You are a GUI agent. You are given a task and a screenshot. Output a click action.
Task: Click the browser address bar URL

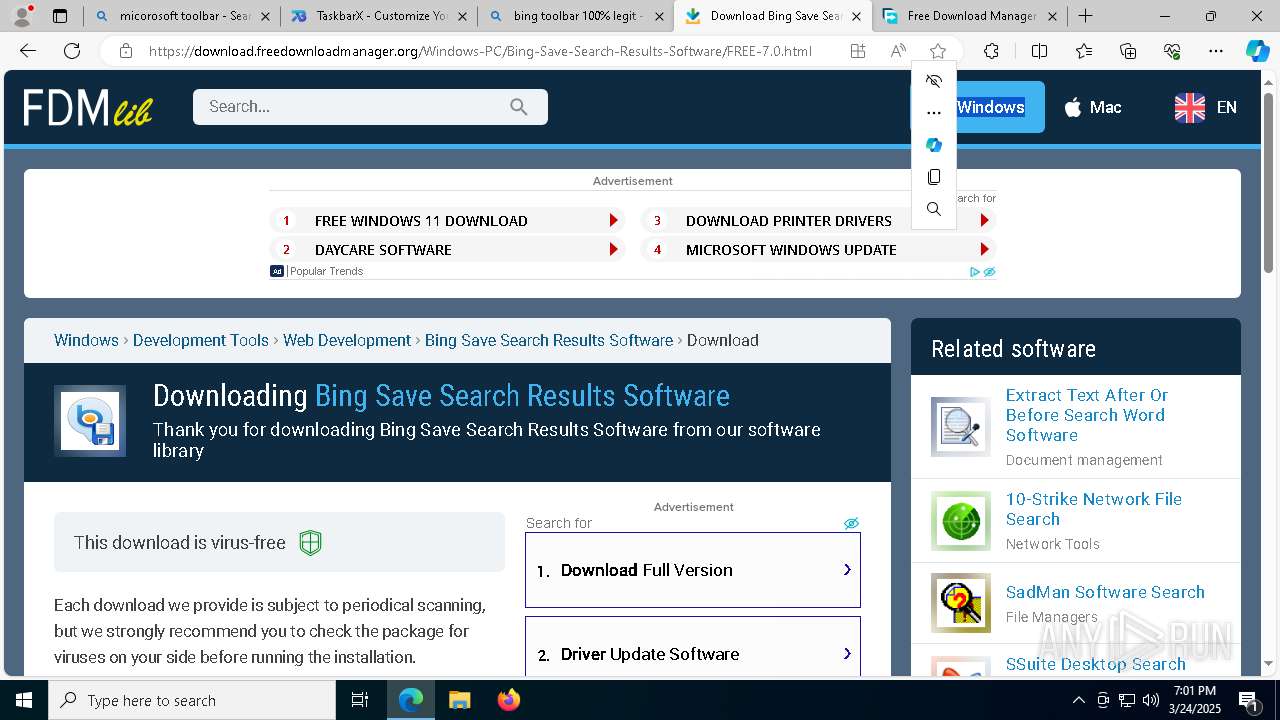point(480,51)
